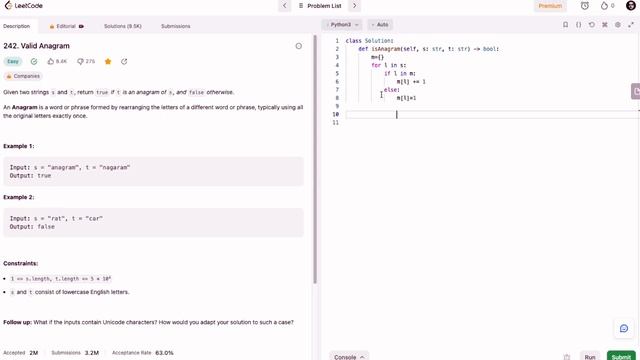Image resolution: width=640 pixels, height=360 pixels.
Task: Toggle the favorite star
Action: click(x=108, y=61)
